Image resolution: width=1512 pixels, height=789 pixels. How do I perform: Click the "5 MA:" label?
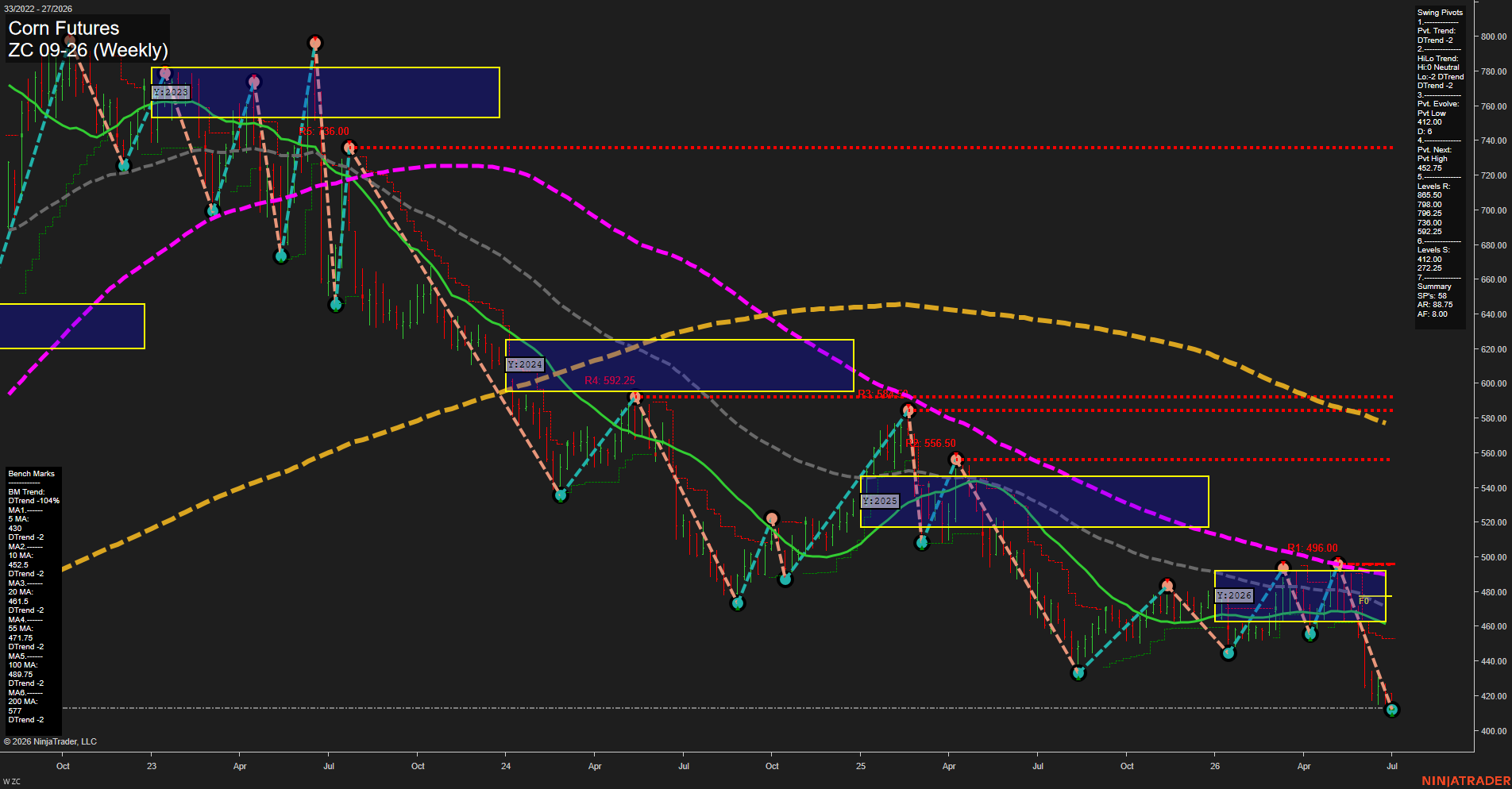[x=18, y=519]
